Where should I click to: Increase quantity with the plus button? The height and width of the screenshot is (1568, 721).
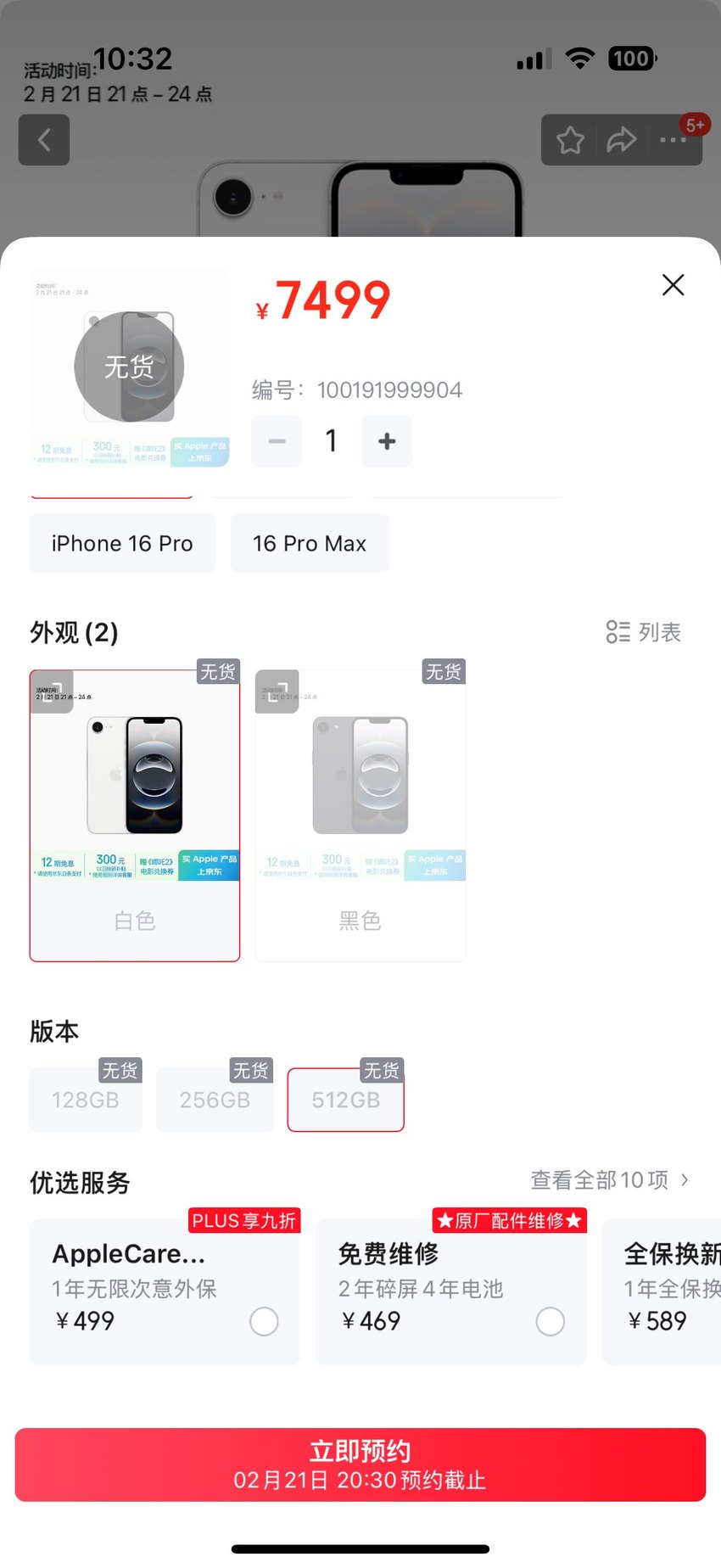click(387, 441)
